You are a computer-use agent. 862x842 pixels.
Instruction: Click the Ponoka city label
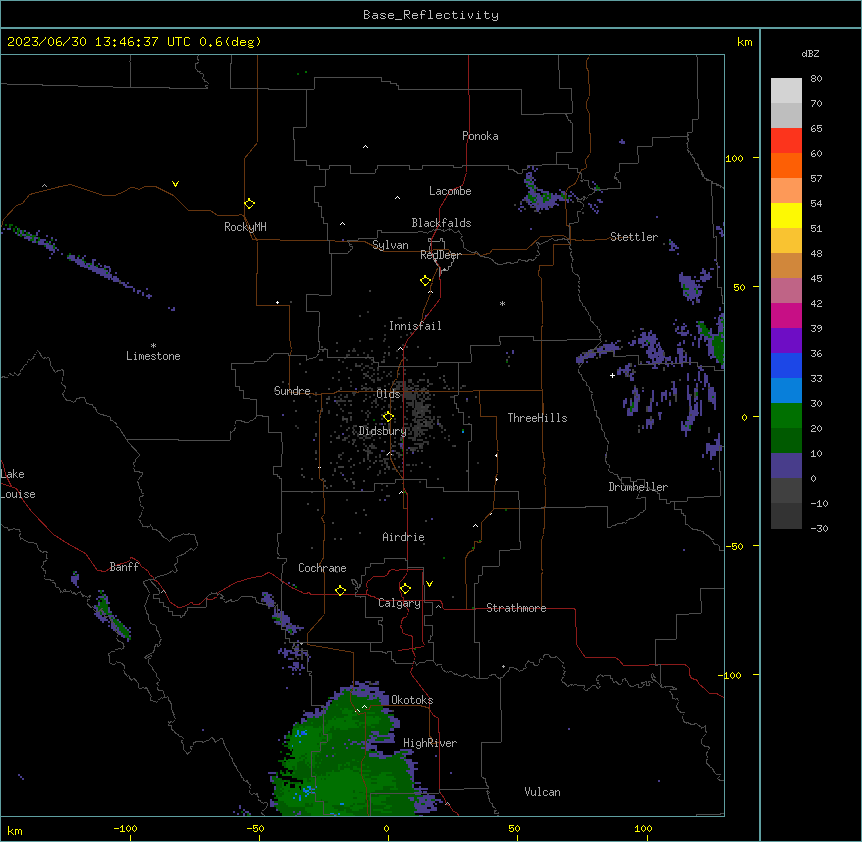point(480,136)
